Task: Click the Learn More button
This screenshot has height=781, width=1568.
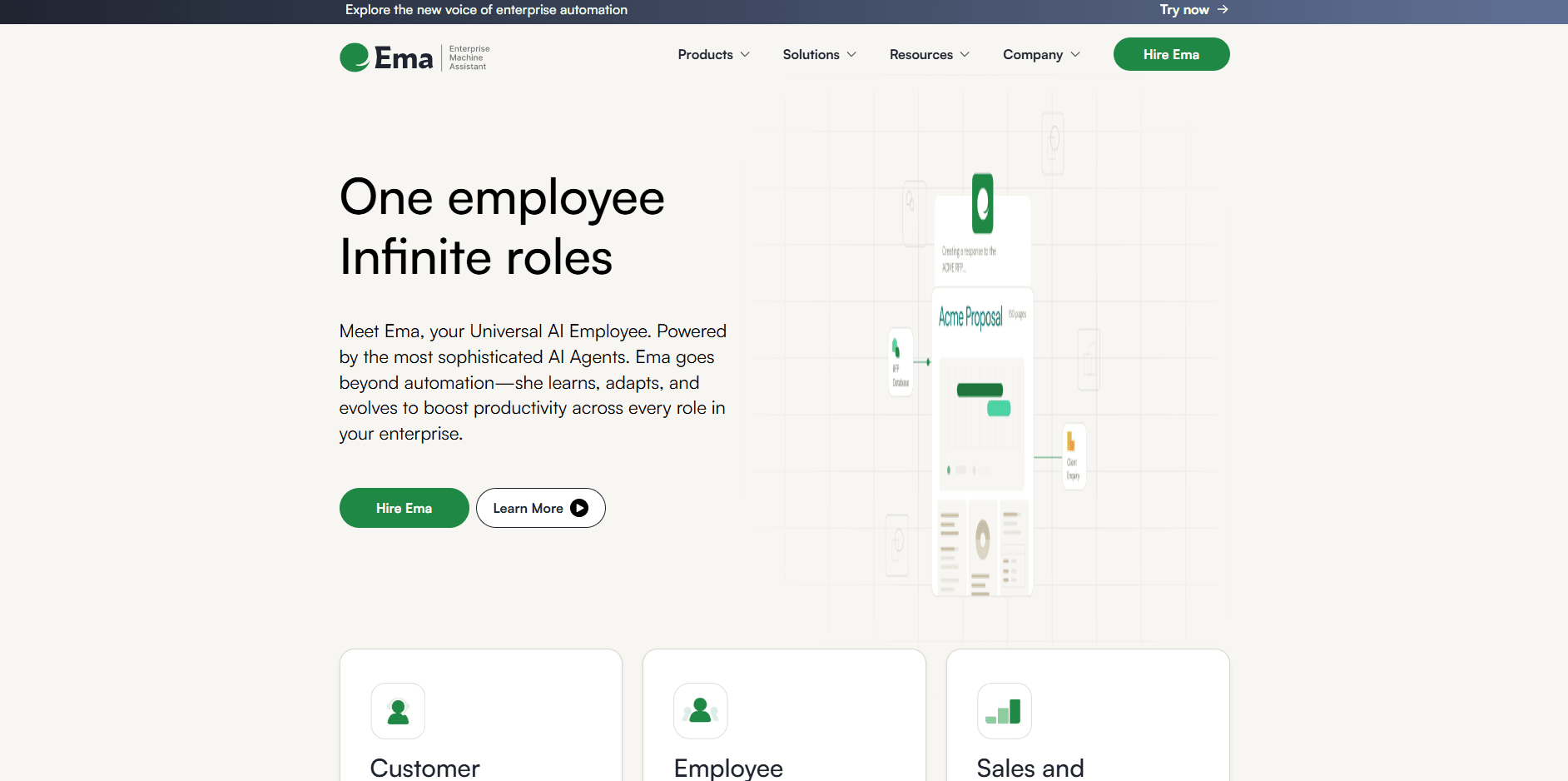Action: (x=540, y=508)
